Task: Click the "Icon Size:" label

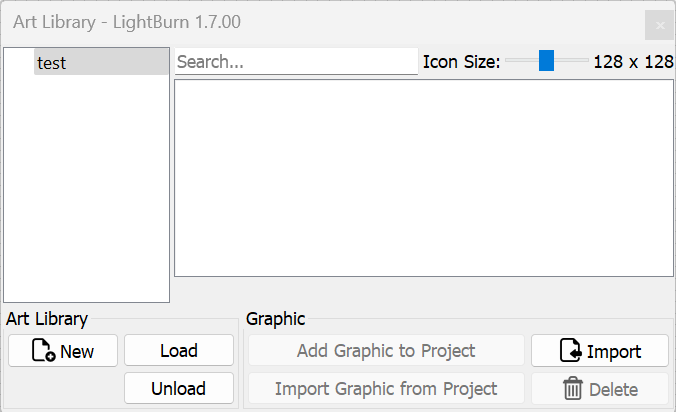Action: click(x=461, y=62)
